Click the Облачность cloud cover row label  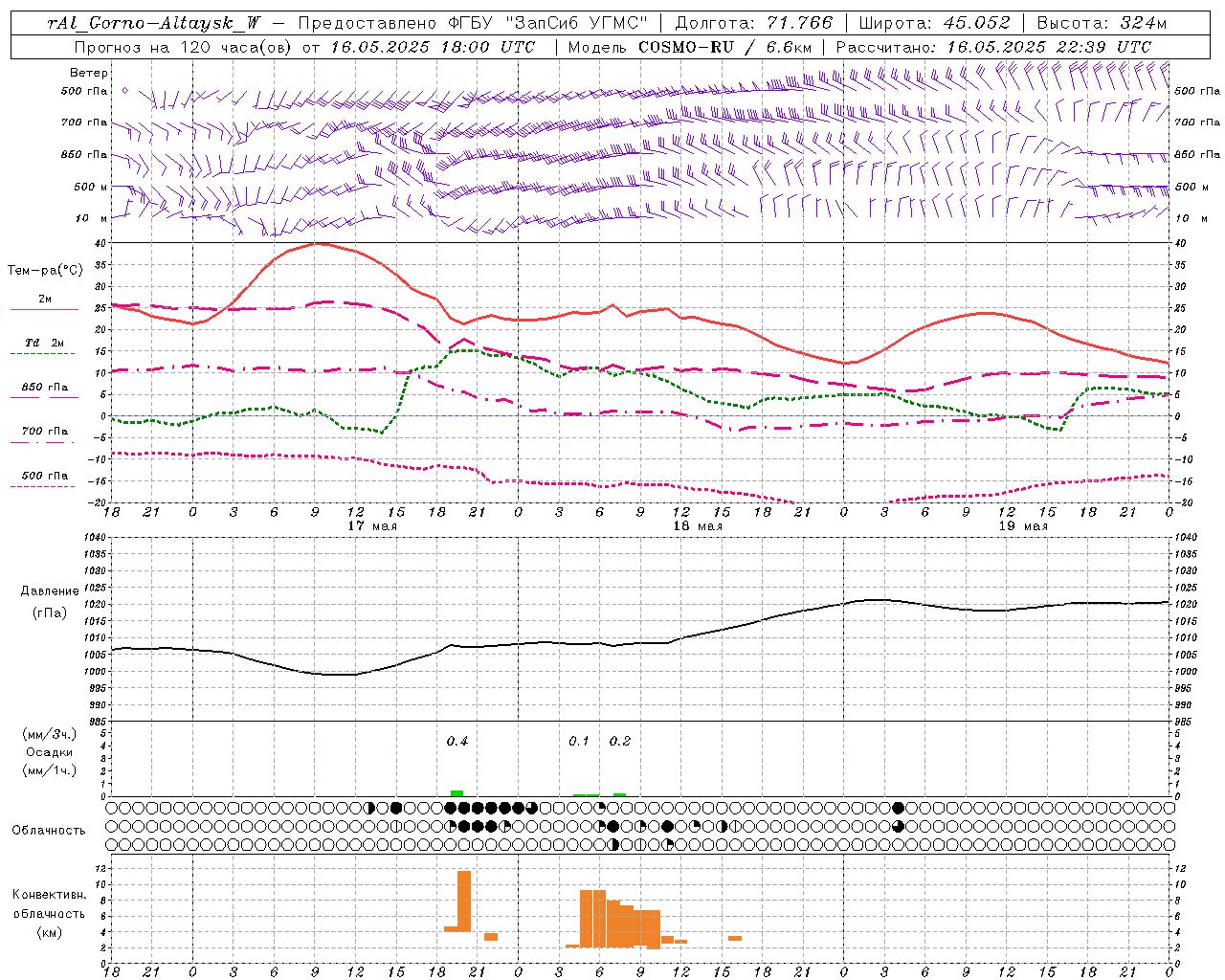click(x=49, y=830)
